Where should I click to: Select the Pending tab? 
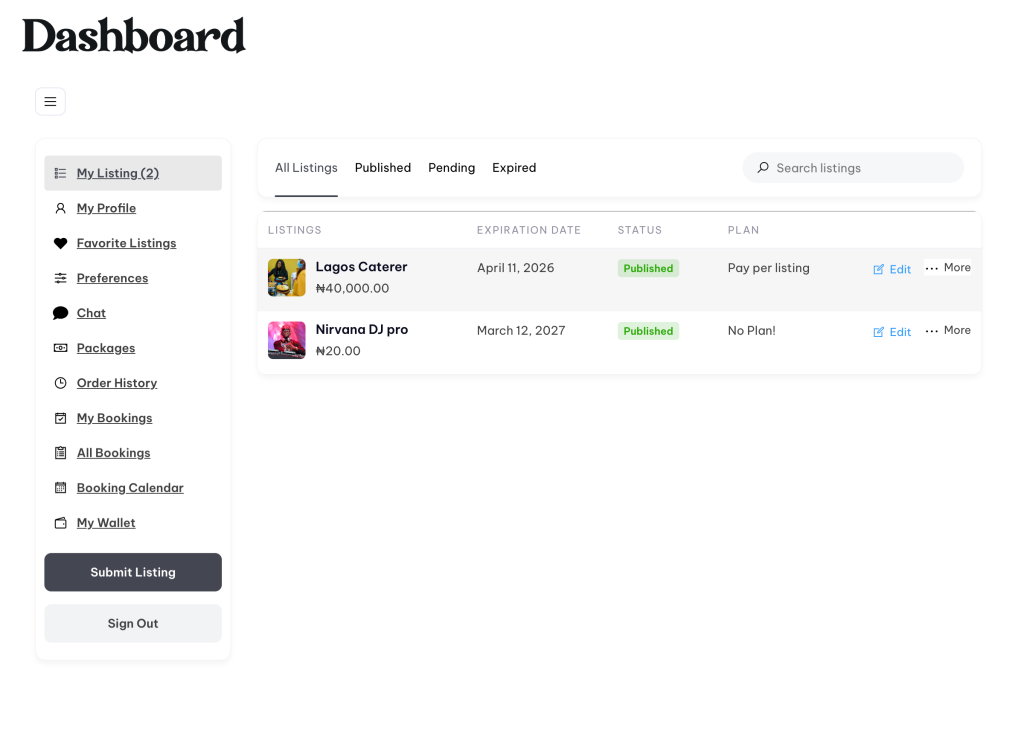pyautogui.click(x=451, y=168)
